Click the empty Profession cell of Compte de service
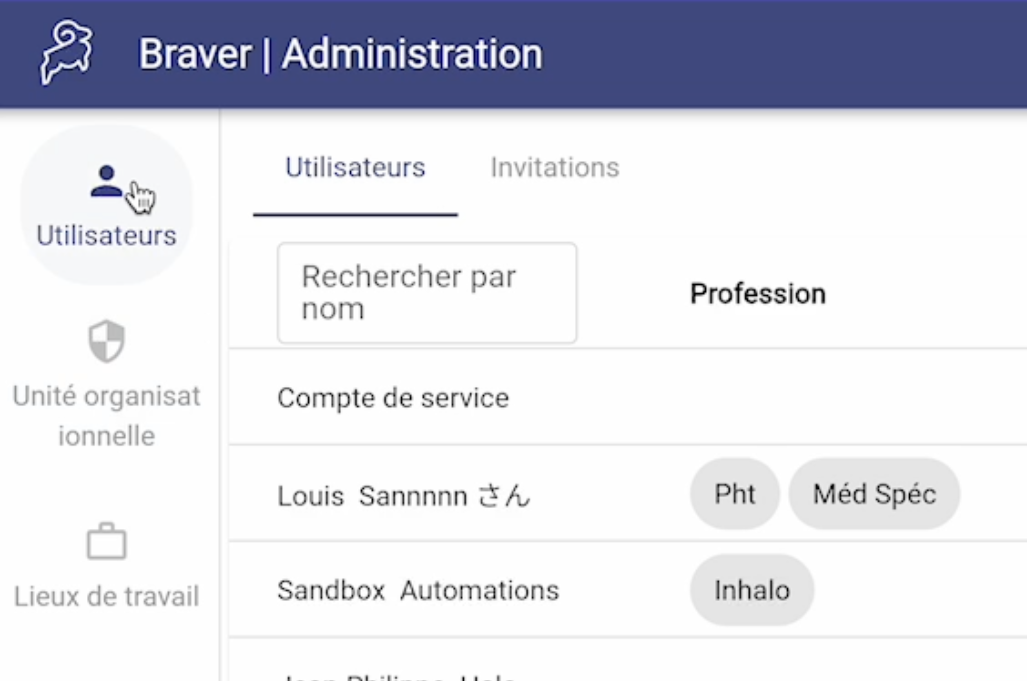Viewport: 1027px width, 681px height. tap(851, 397)
